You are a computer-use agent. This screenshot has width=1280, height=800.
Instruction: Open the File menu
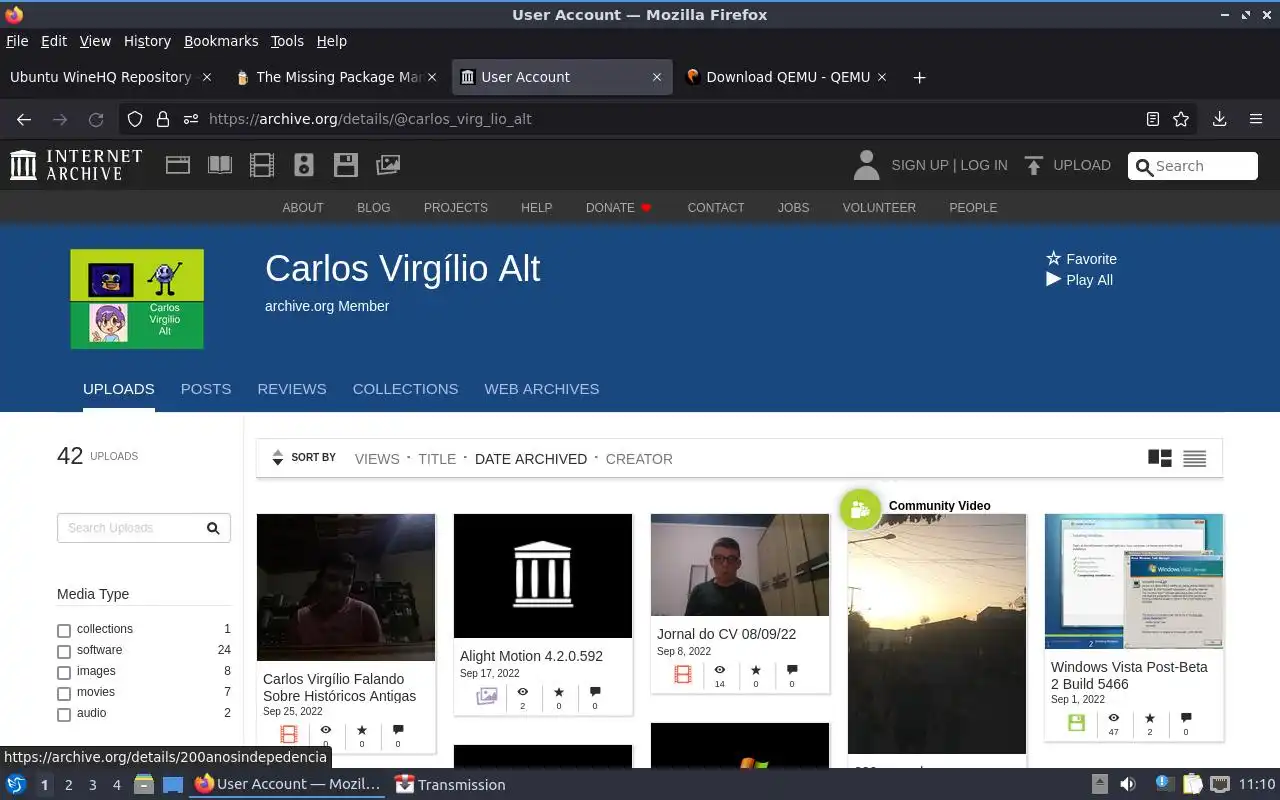coord(17,41)
